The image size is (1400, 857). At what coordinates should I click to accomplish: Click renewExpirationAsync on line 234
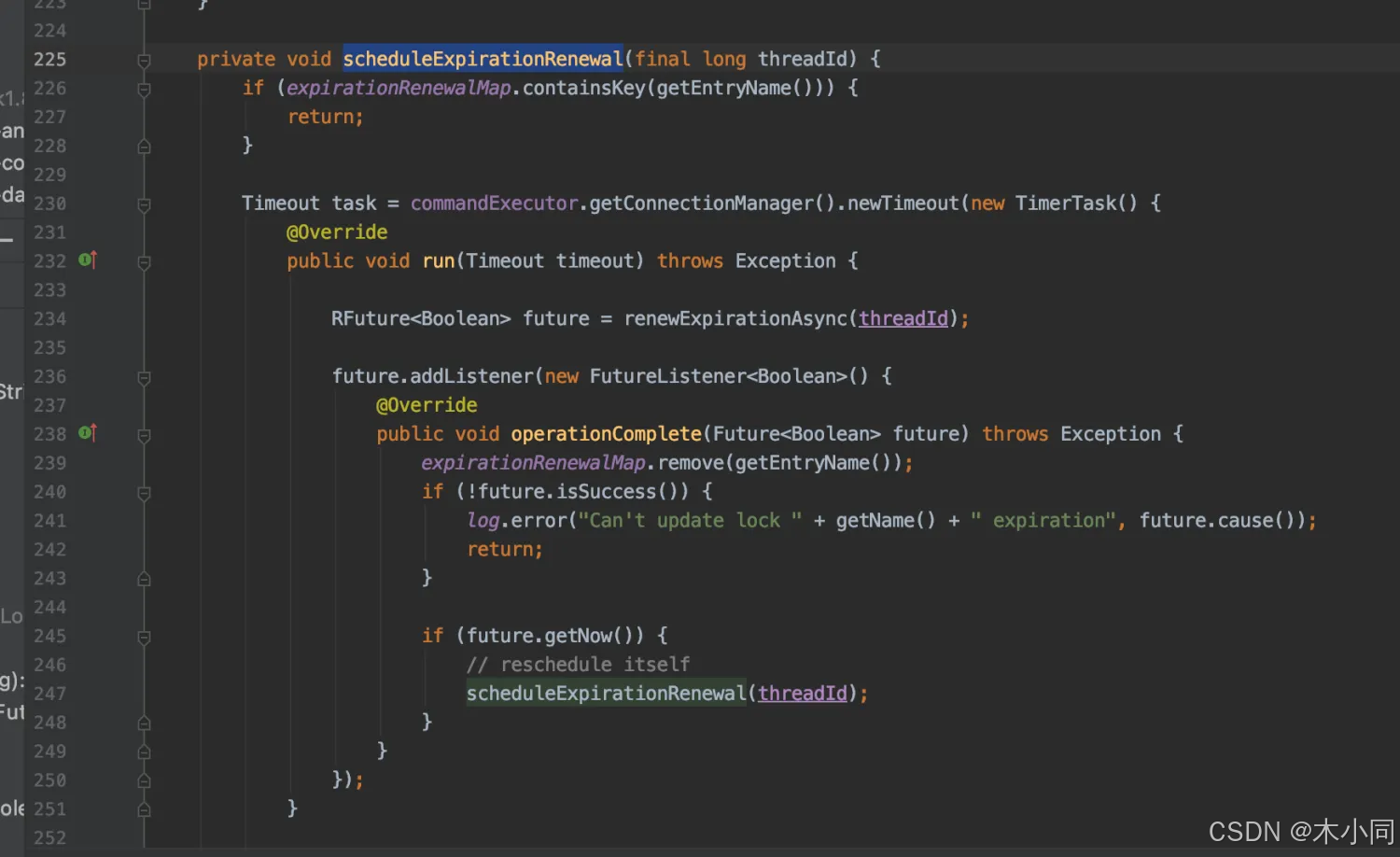pyautogui.click(x=735, y=318)
